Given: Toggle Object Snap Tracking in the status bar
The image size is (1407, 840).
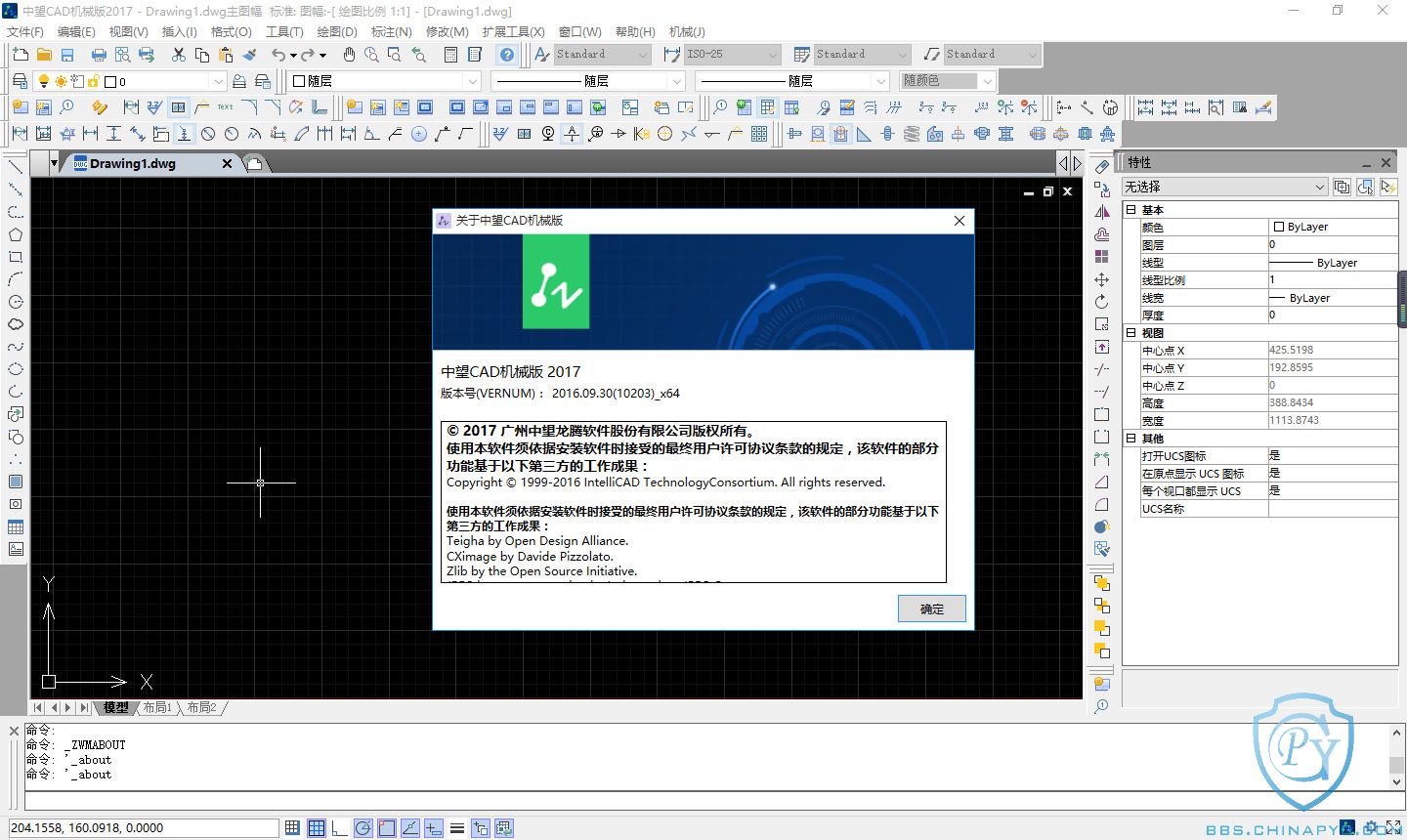Looking at the screenshot, I should (409, 828).
